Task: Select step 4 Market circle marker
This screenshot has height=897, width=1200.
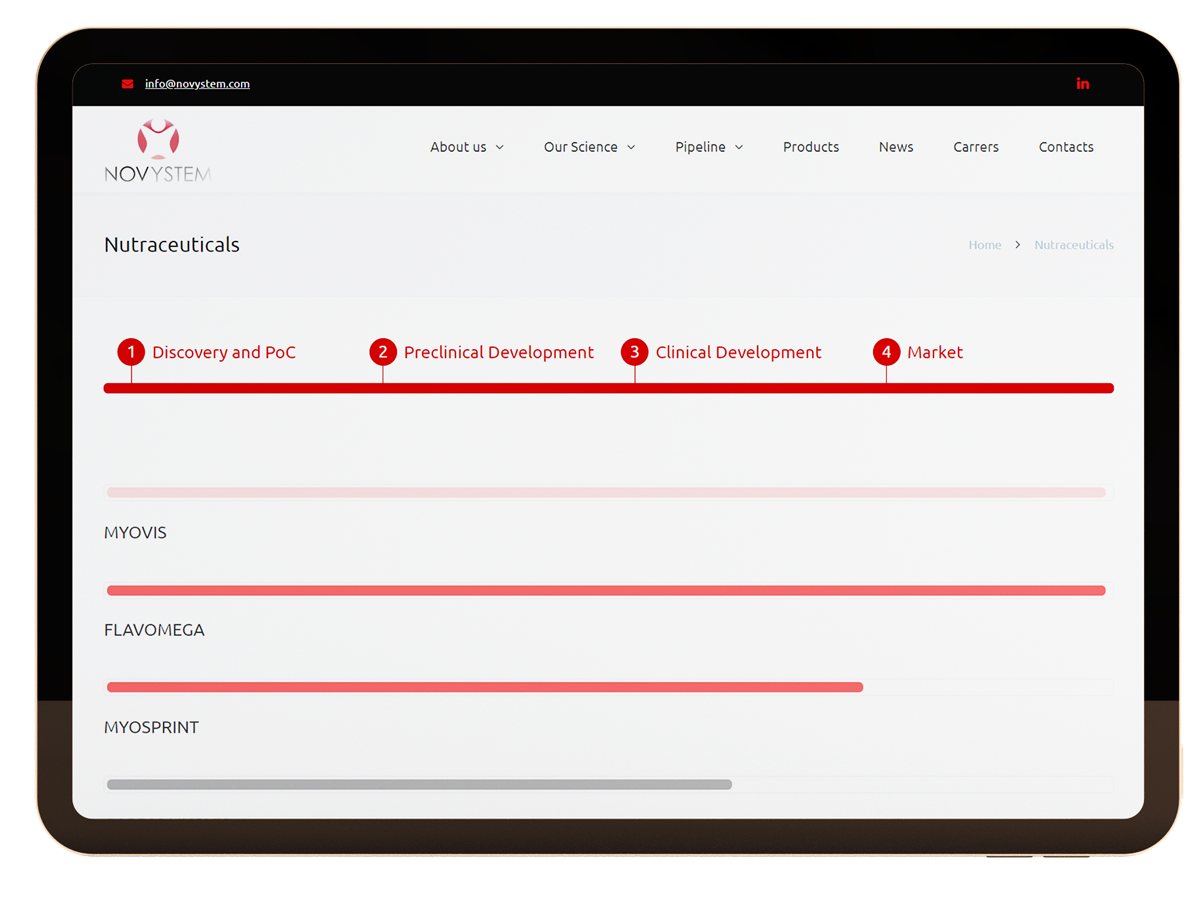Action: pos(886,352)
